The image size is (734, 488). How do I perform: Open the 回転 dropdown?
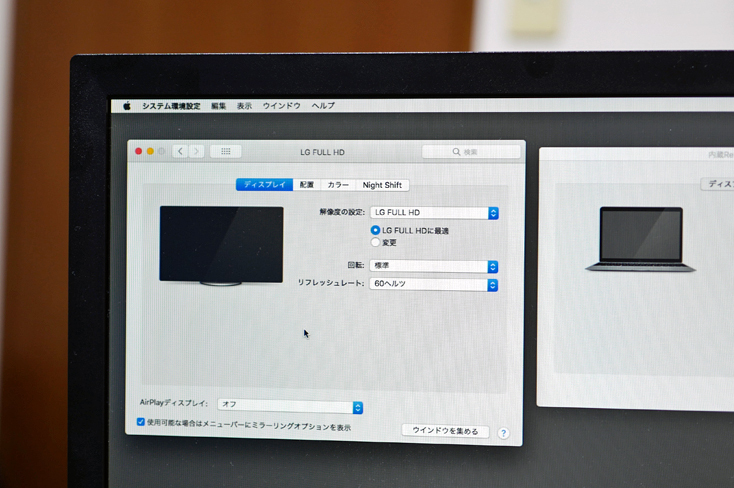point(433,266)
